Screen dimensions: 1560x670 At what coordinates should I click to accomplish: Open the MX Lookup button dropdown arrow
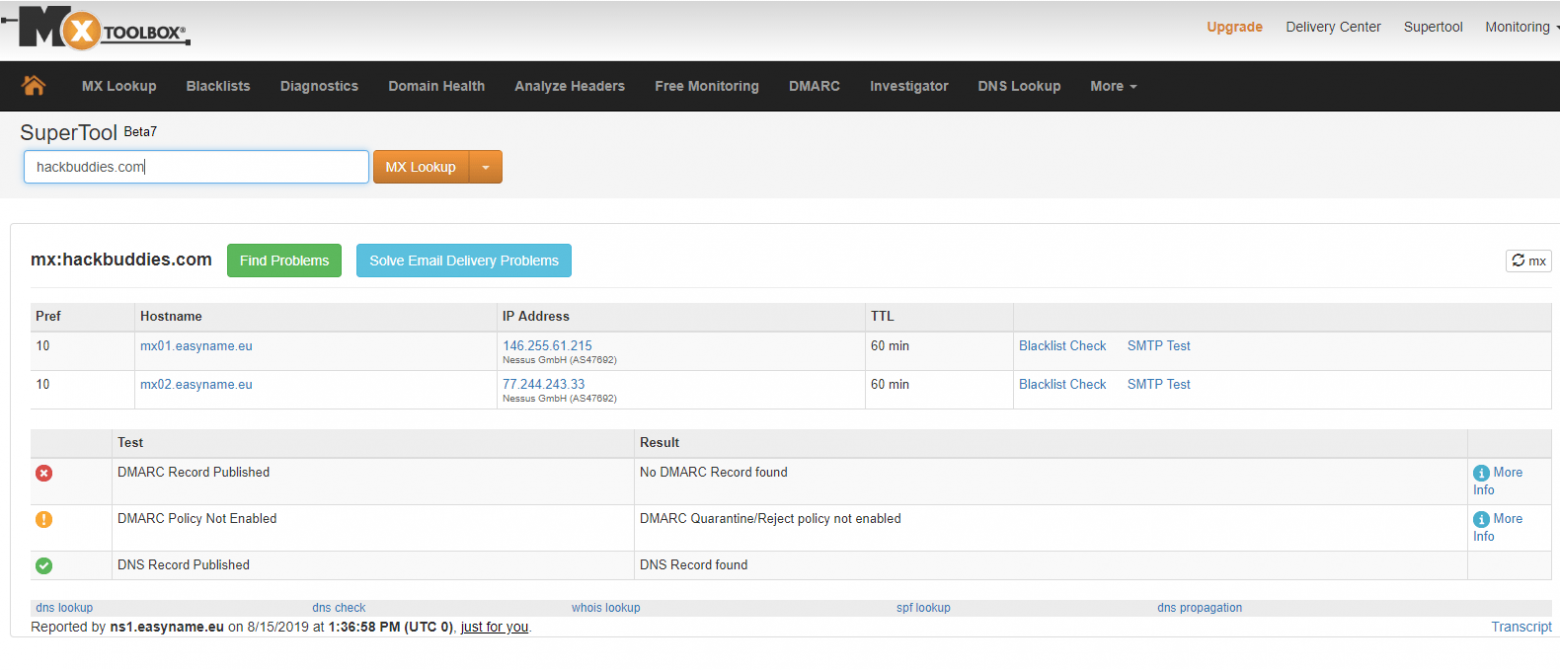coord(485,167)
